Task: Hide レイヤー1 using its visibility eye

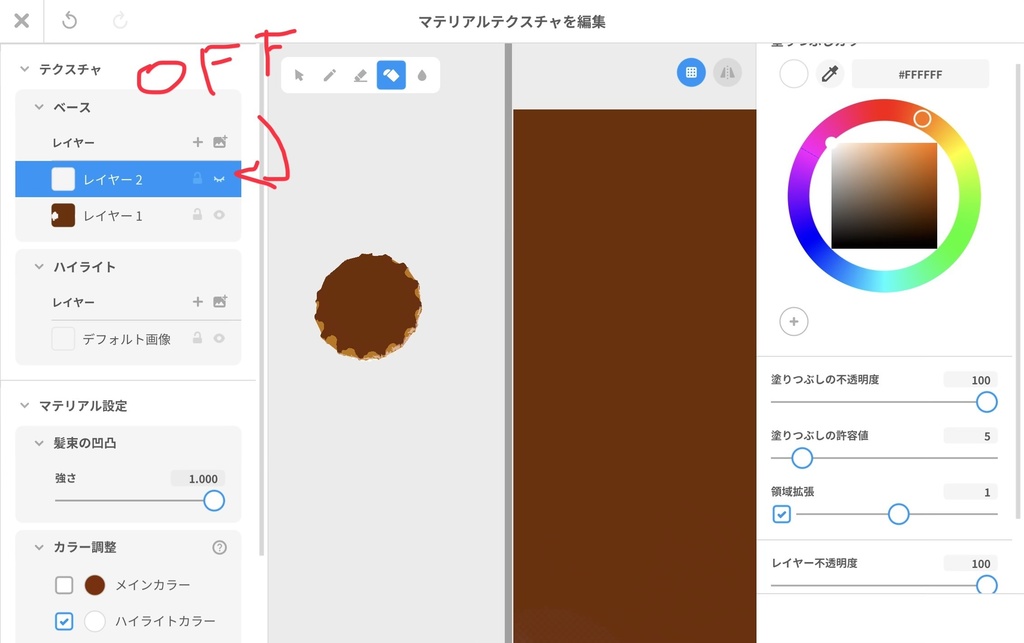Action: point(219,214)
